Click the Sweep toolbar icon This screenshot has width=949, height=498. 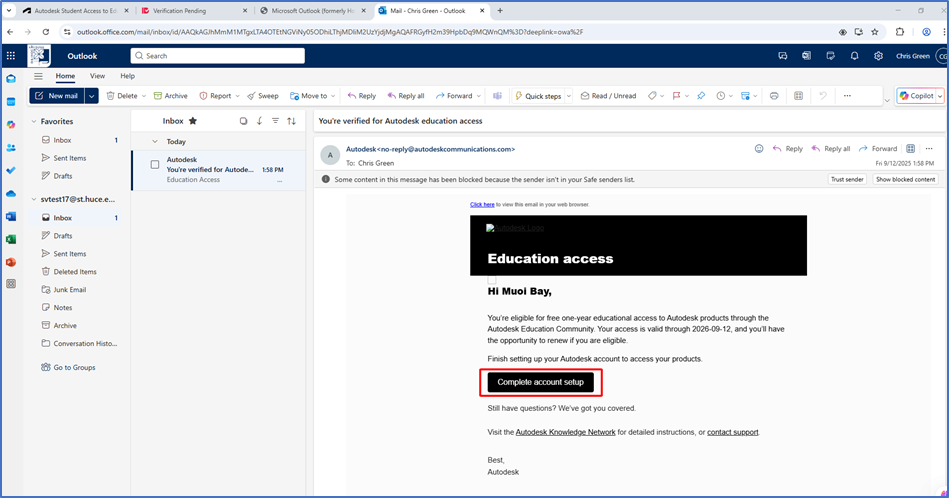[262, 96]
